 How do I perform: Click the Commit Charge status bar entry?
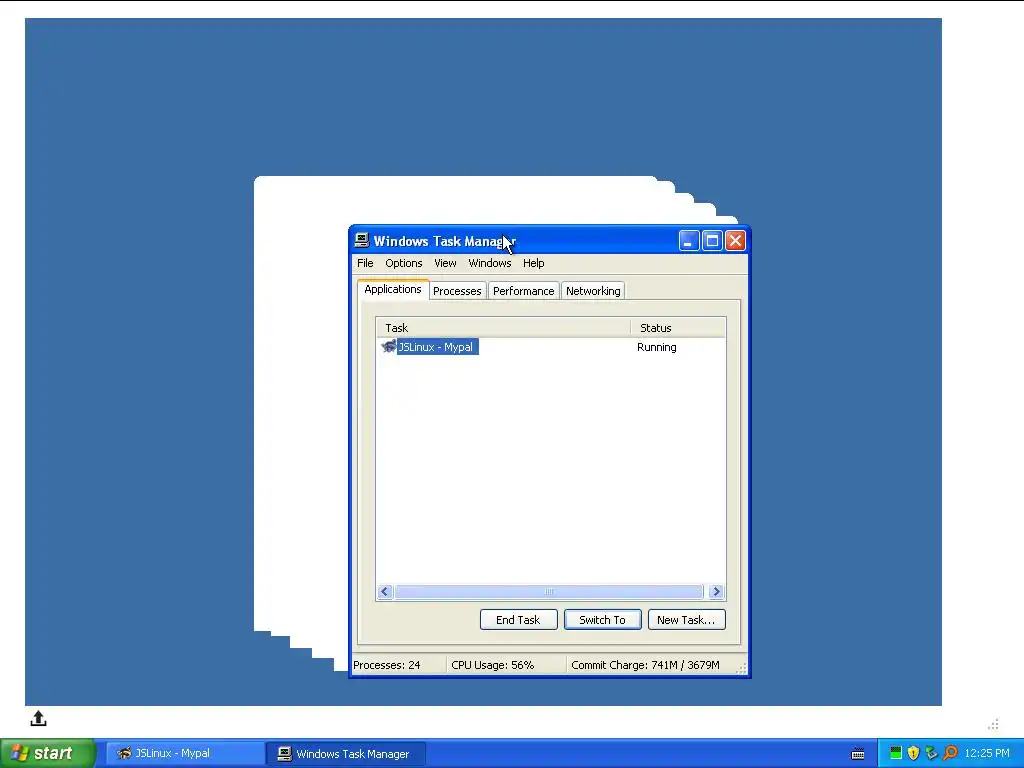tap(645, 665)
